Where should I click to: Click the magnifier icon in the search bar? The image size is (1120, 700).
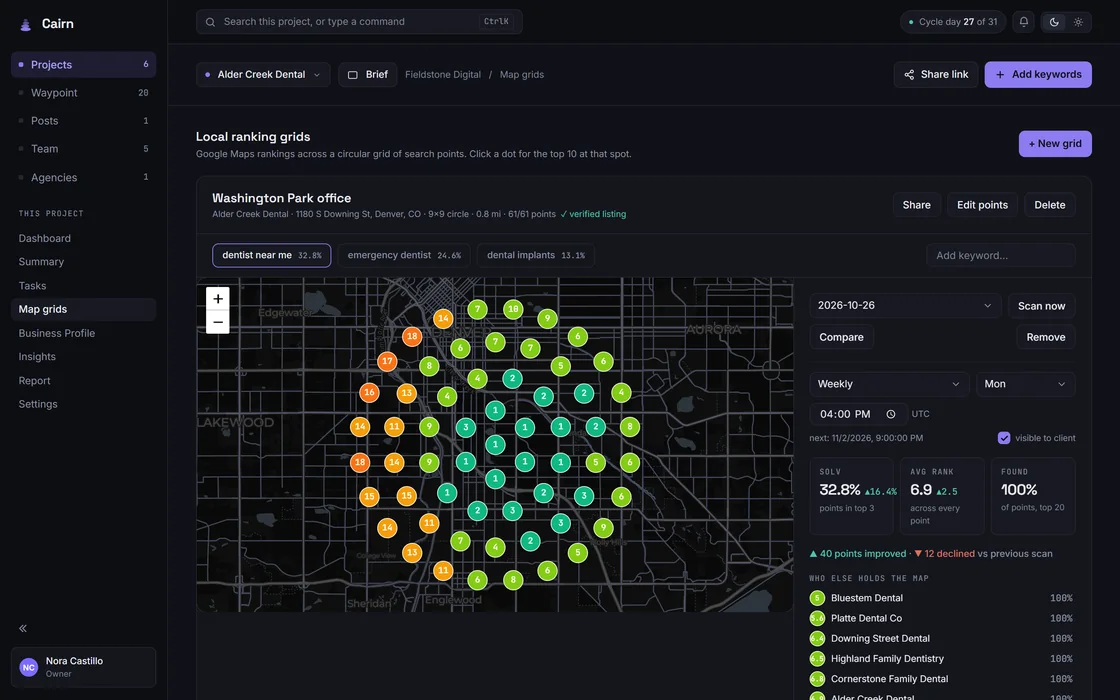210,22
